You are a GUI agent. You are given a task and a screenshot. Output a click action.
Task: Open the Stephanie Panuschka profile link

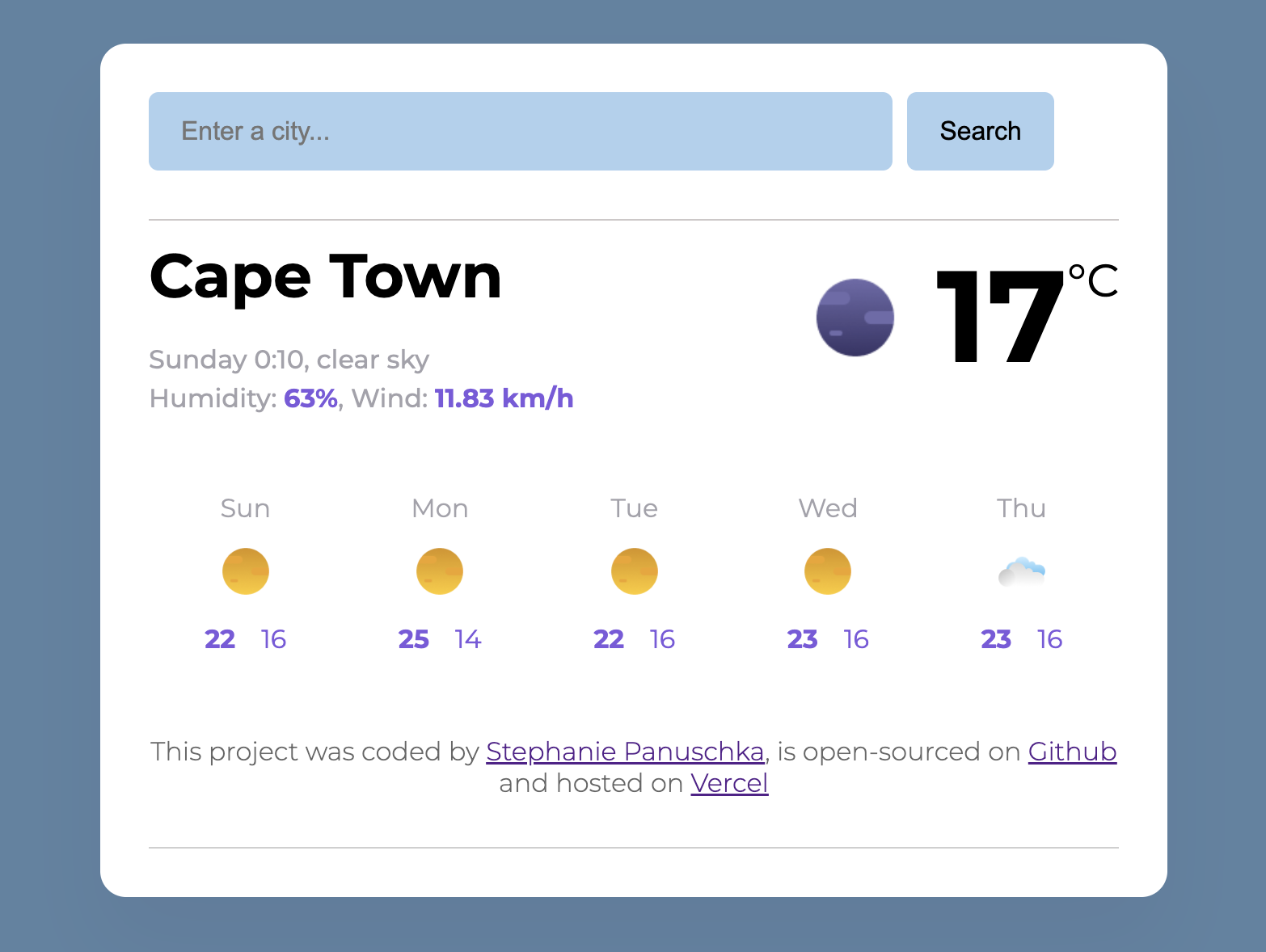[x=625, y=752]
